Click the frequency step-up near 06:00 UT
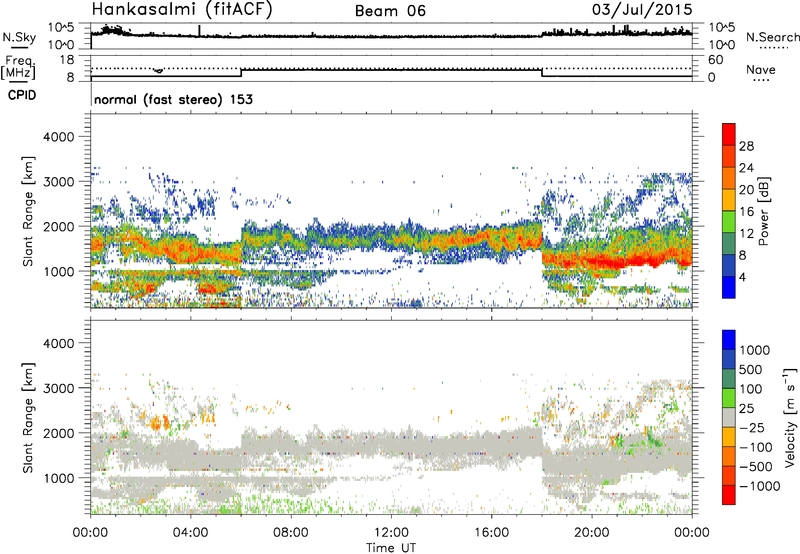 pos(241,73)
